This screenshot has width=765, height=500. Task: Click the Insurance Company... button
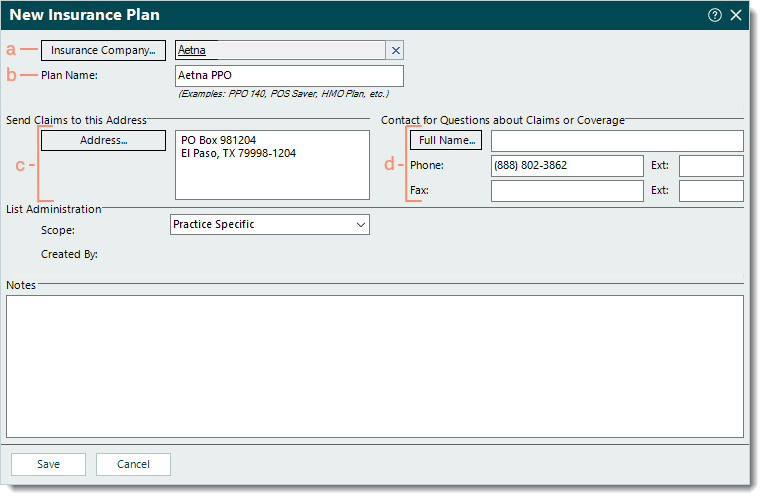click(x=103, y=50)
